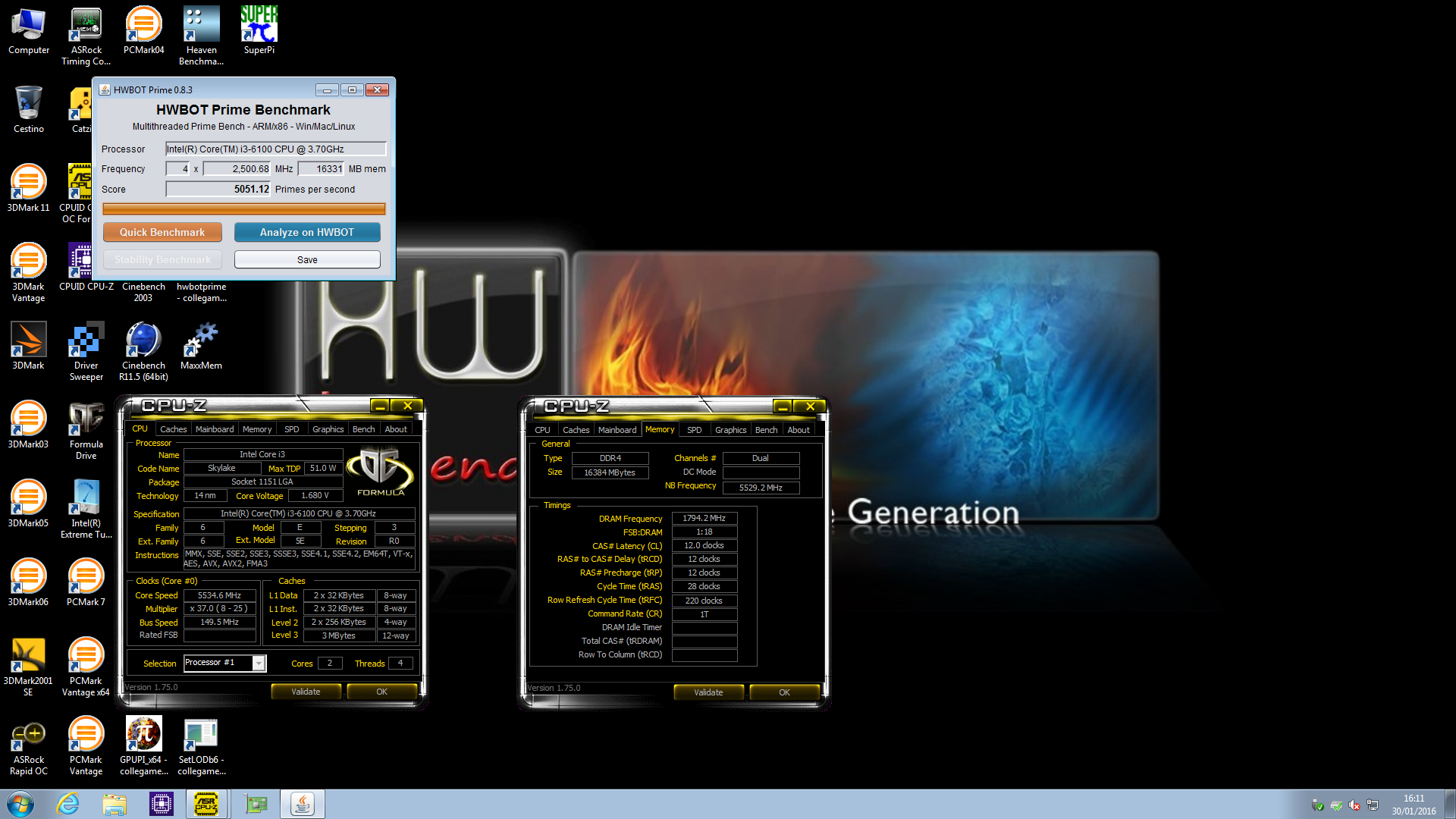The width and height of the screenshot is (1456, 819).
Task: Open Formula Drive shortcut
Action: 86,431
